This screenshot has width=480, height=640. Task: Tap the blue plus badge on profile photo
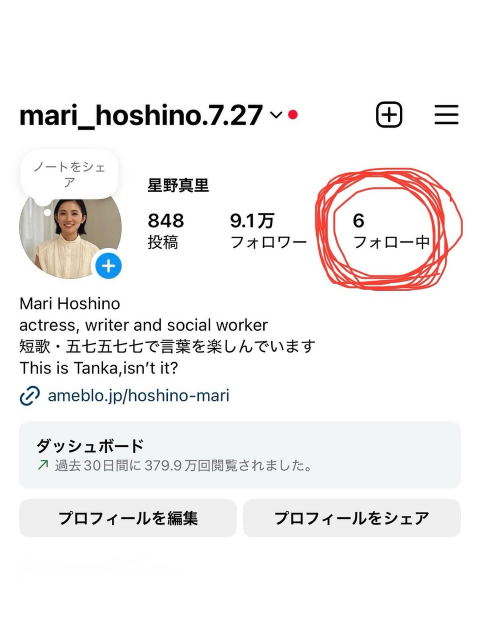(x=109, y=266)
